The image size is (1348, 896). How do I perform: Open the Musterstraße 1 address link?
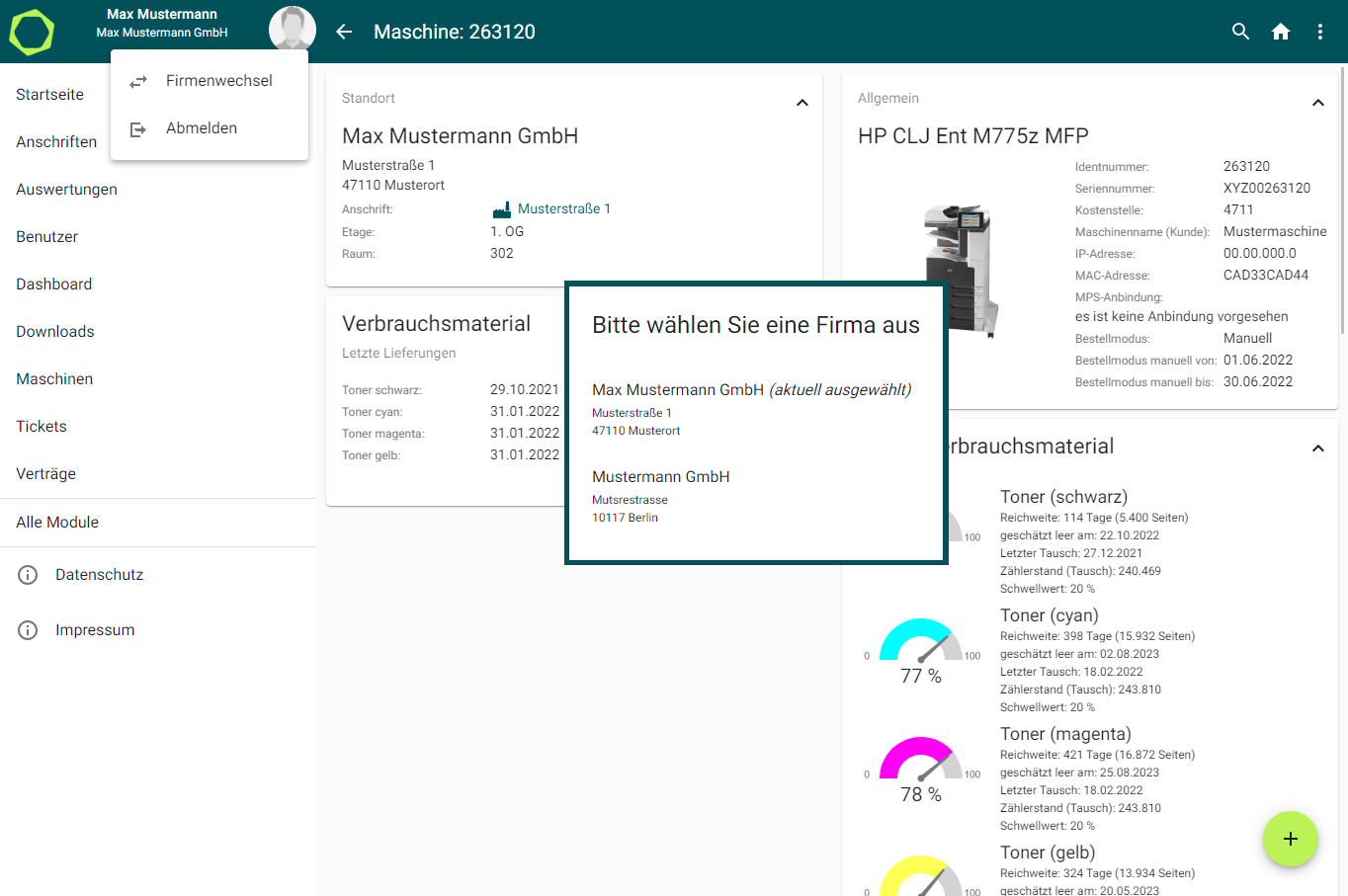pyautogui.click(x=563, y=209)
